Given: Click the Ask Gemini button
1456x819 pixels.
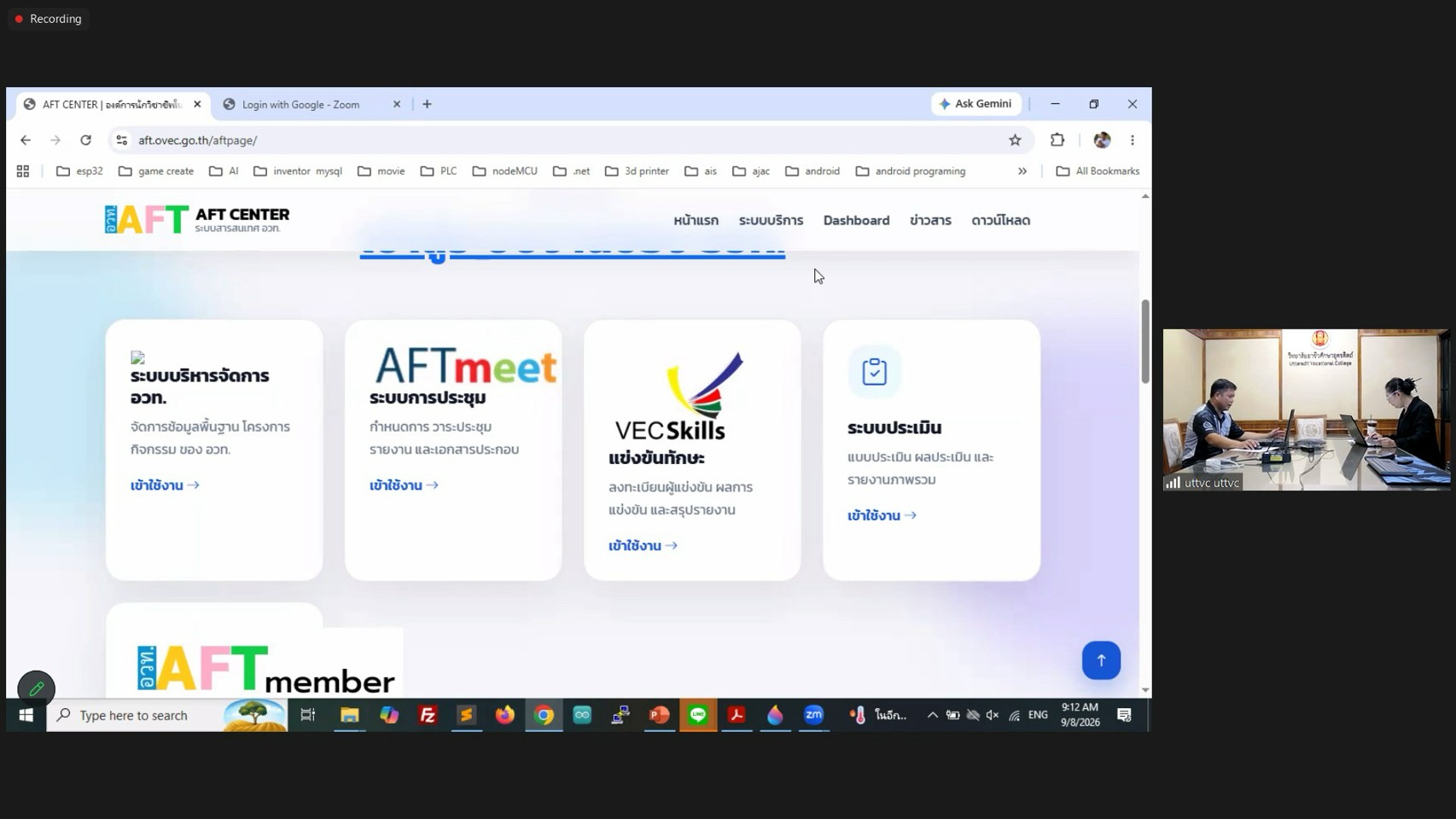Looking at the screenshot, I should click(976, 104).
